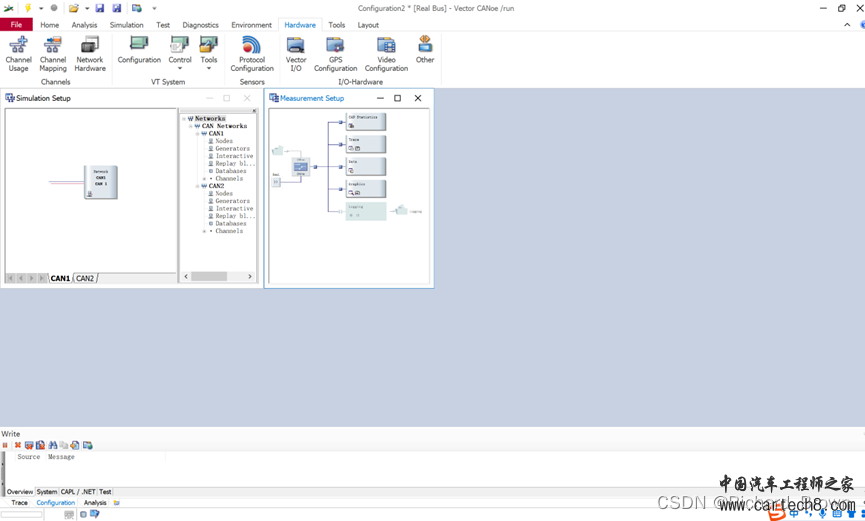Collapse the ribbon using the chevron
The image size is (865, 521).
(847, 25)
